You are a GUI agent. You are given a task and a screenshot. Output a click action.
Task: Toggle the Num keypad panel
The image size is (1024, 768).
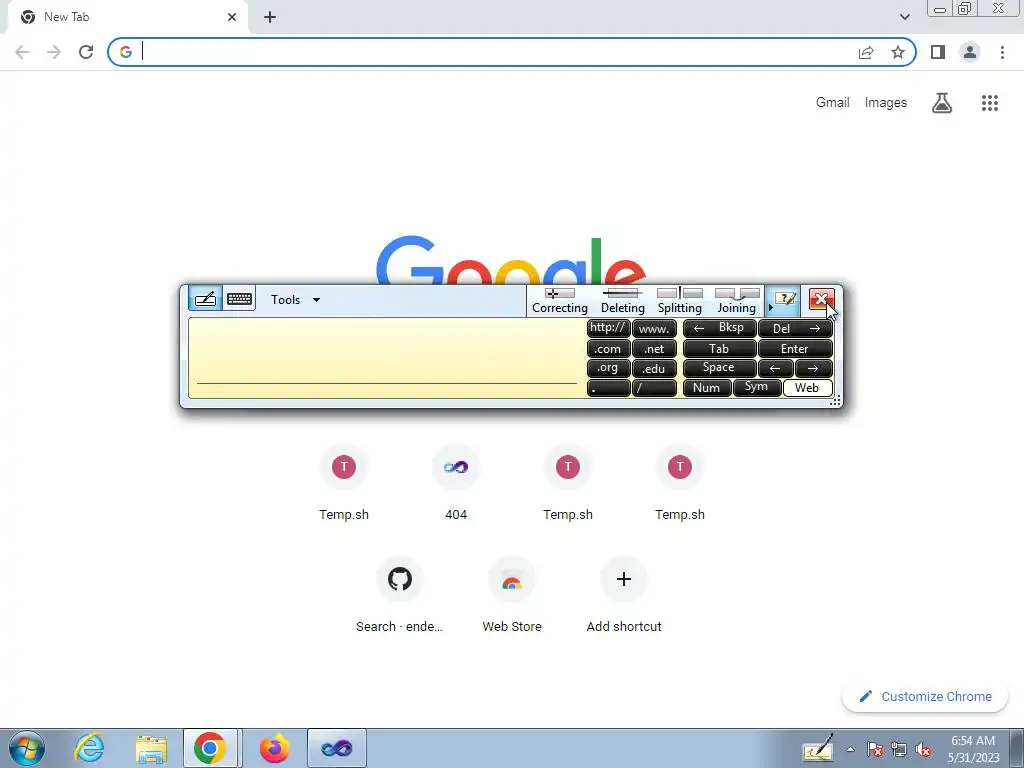coord(707,388)
